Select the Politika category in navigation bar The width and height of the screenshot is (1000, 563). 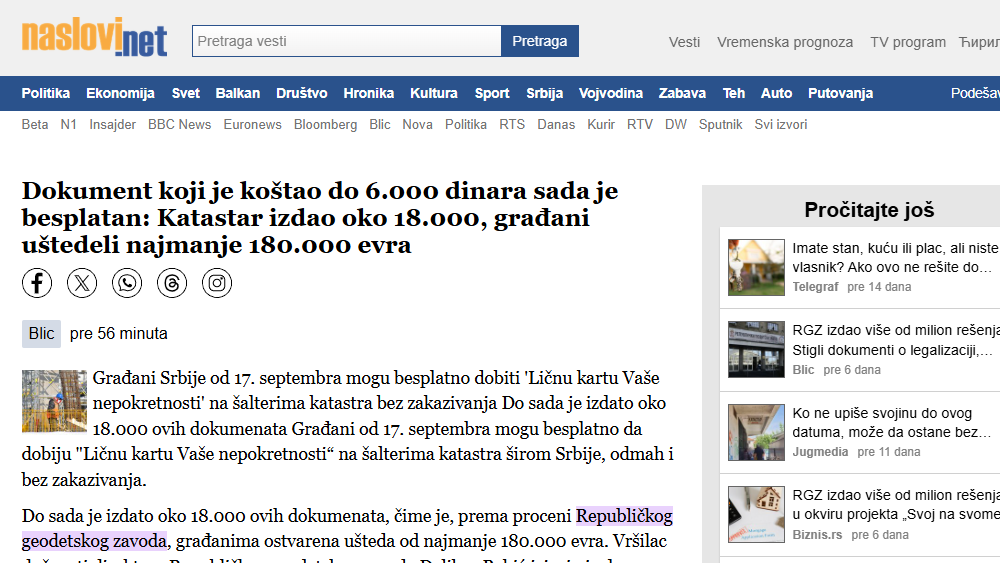(x=46, y=93)
